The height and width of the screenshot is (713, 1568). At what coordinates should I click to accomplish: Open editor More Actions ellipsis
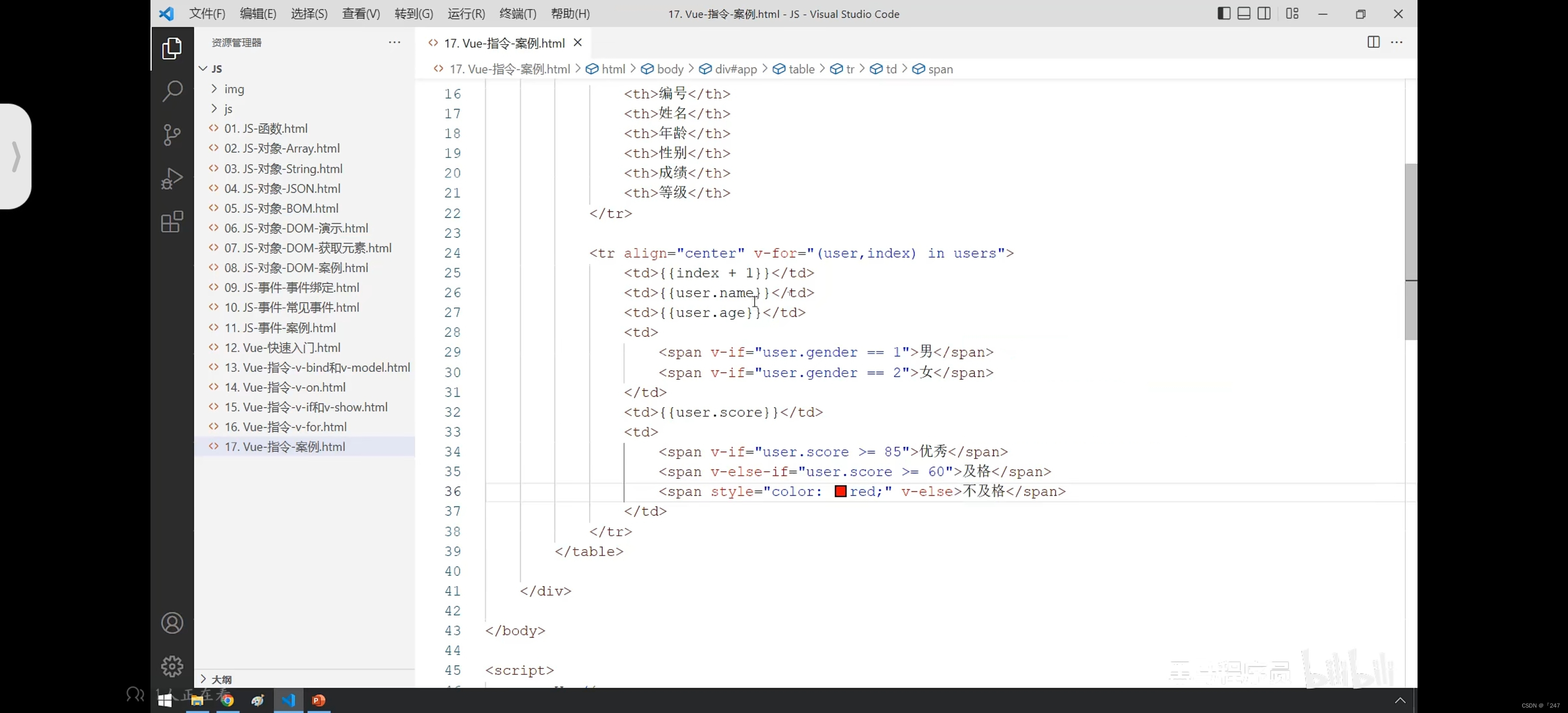tap(1397, 42)
